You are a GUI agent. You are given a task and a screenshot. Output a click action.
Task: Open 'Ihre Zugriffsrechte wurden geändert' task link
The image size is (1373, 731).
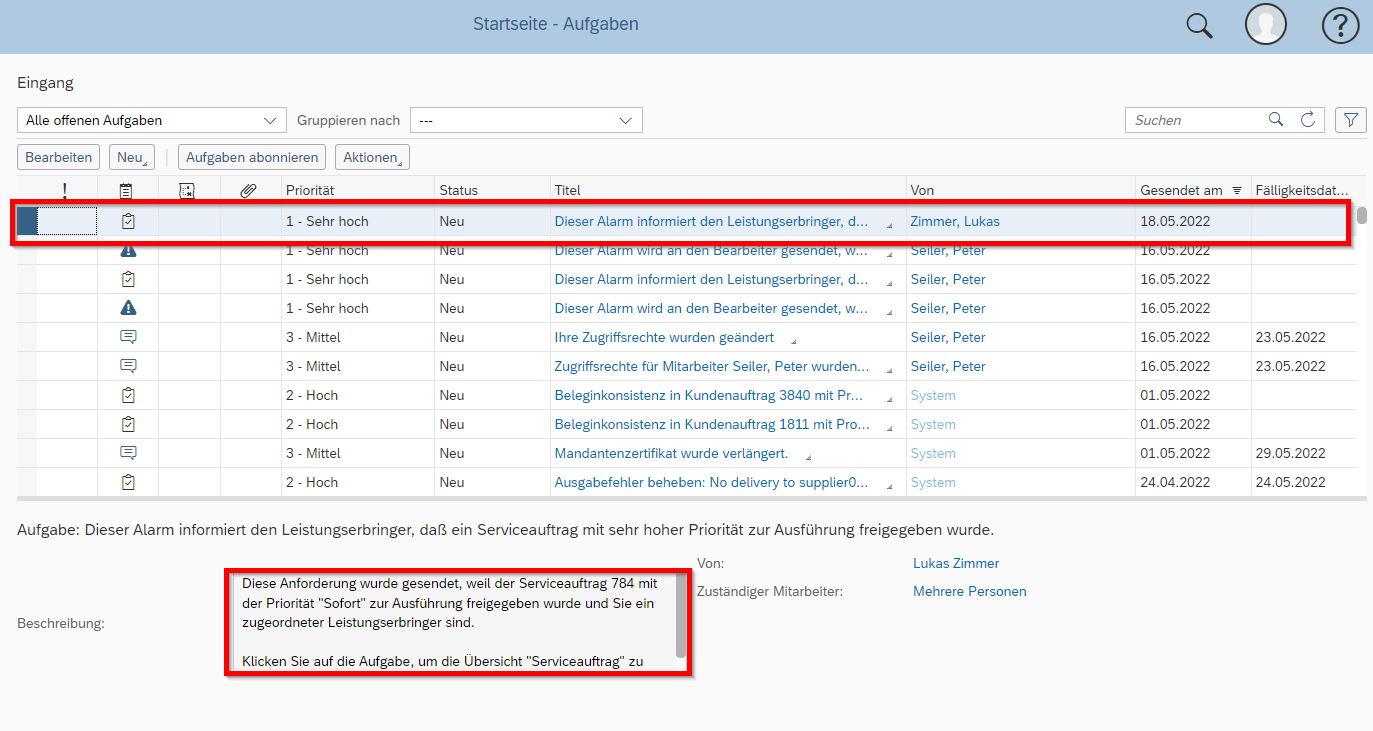(x=664, y=337)
